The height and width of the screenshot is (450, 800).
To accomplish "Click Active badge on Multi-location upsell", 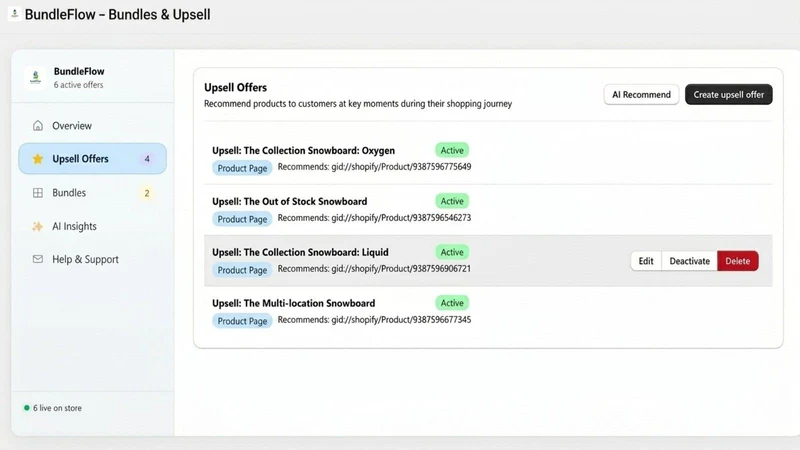I will pos(452,303).
